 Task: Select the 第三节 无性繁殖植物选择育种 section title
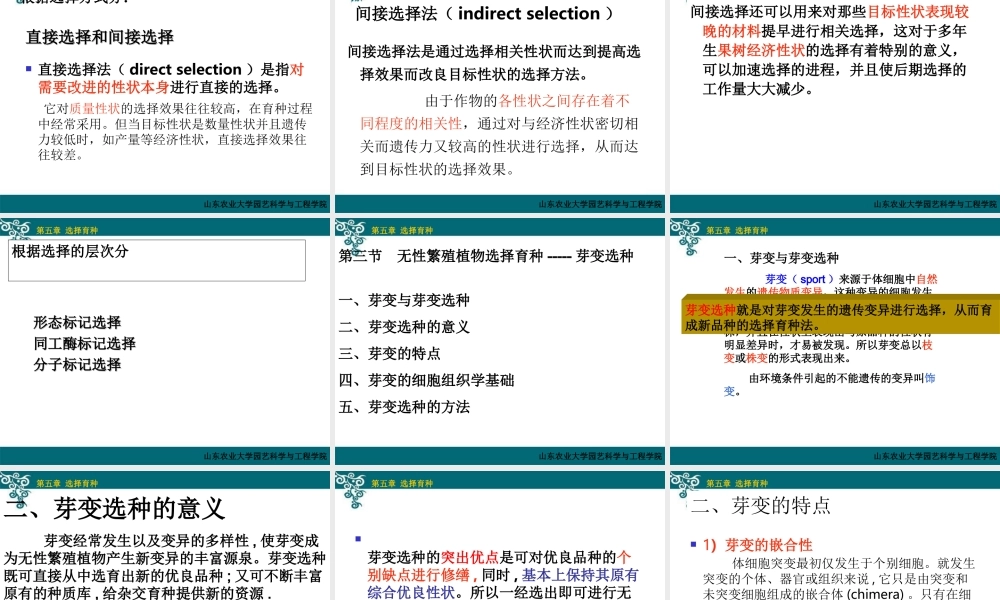click(x=485, y=255)
